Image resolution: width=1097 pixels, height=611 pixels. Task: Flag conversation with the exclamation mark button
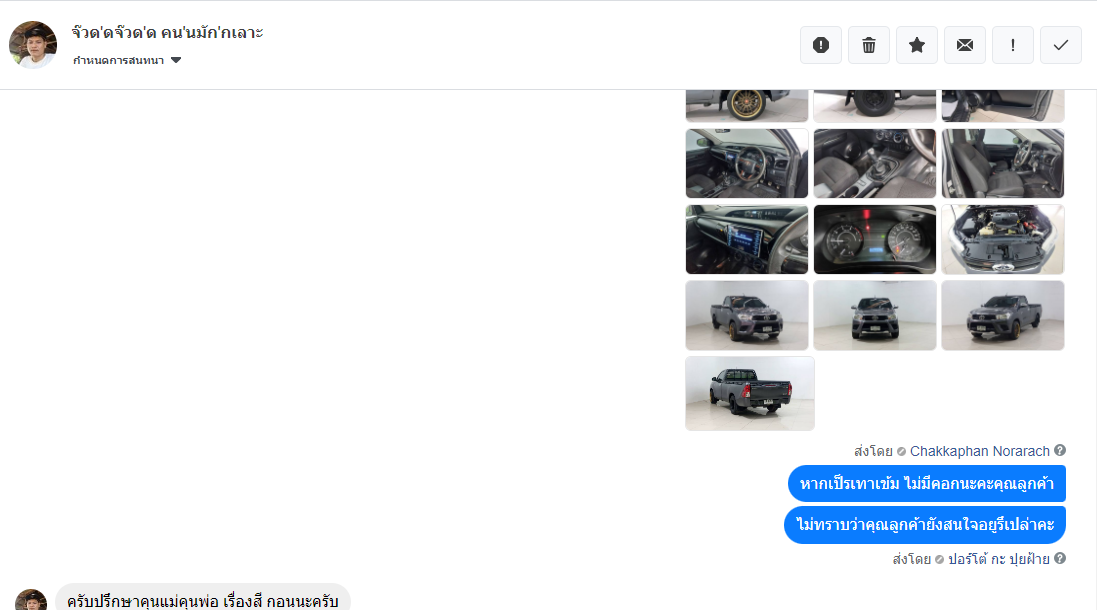point(1013,45)
